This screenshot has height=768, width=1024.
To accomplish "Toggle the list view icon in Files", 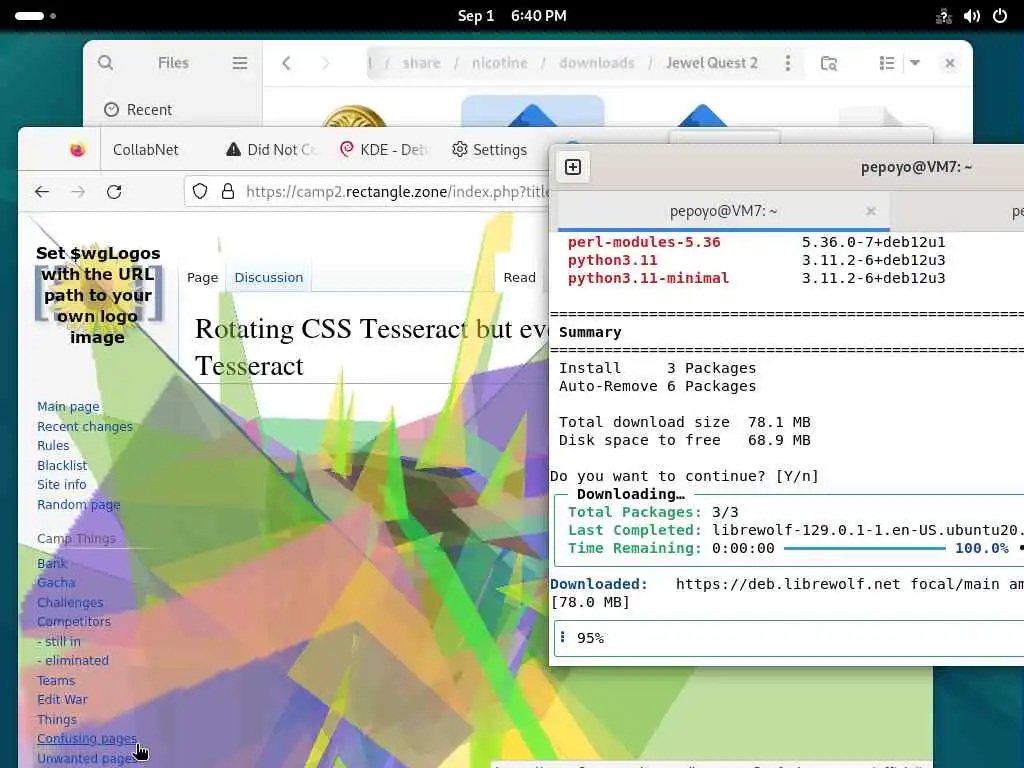I will pyautogui.click(x=886, y=63).
